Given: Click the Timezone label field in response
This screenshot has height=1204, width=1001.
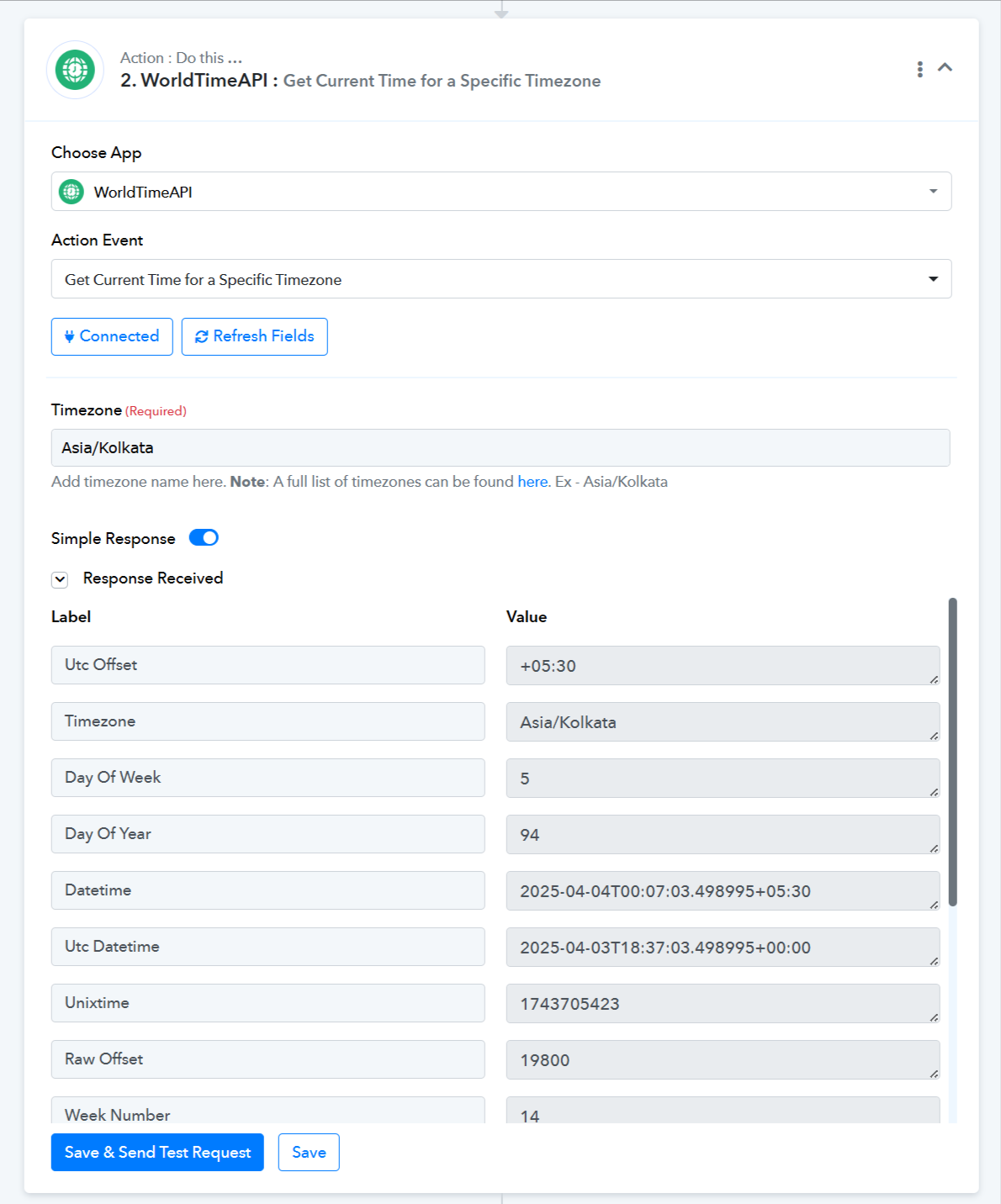Looking at the screenshot, I should click(x=268, y=721).
